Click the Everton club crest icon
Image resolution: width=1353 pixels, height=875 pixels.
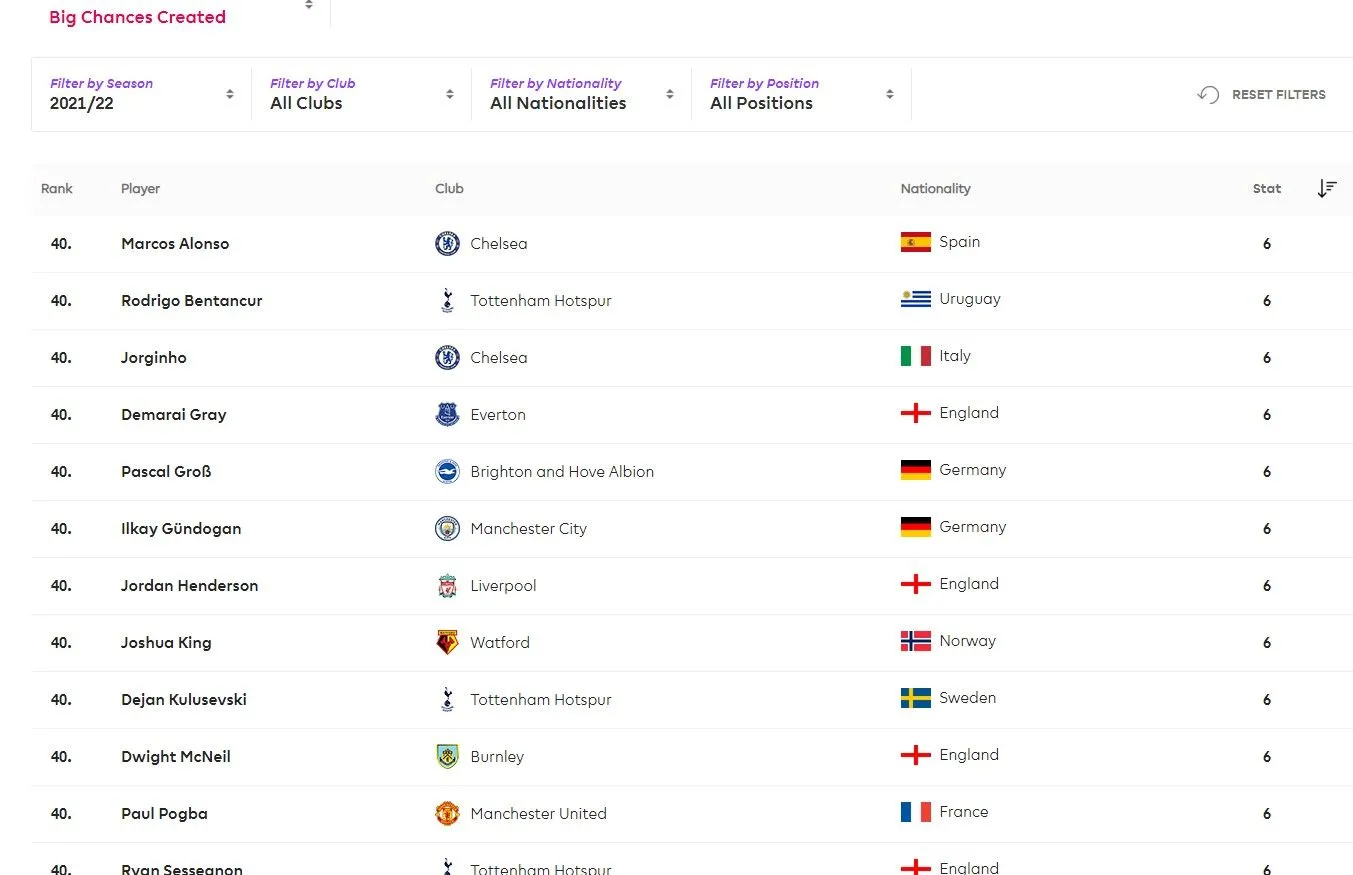point(447,415)
